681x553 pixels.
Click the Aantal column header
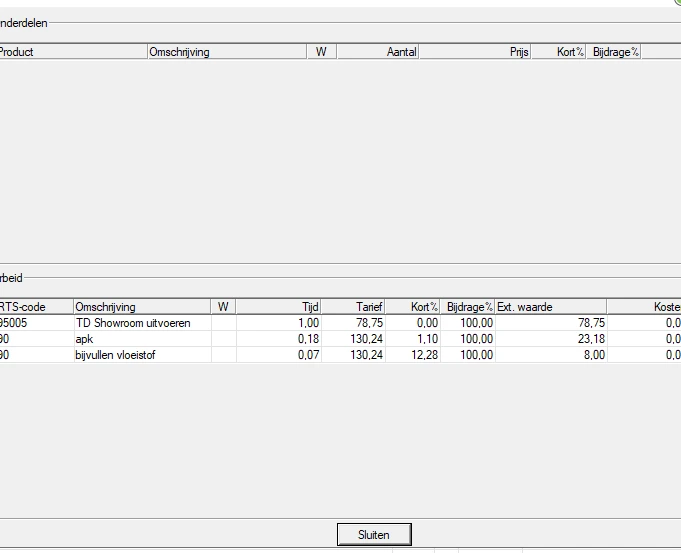(378, 52)
